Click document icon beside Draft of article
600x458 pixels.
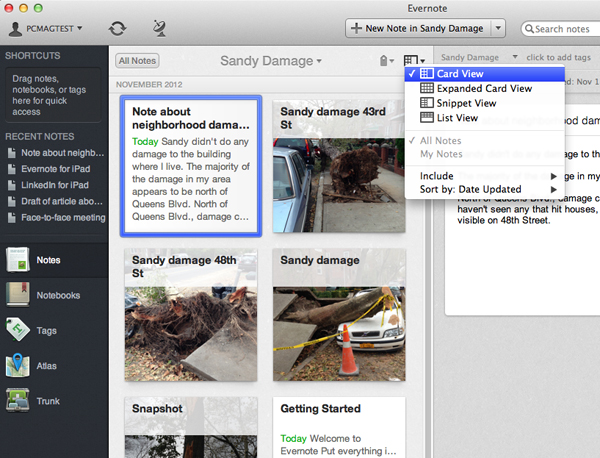click(12, 201)
